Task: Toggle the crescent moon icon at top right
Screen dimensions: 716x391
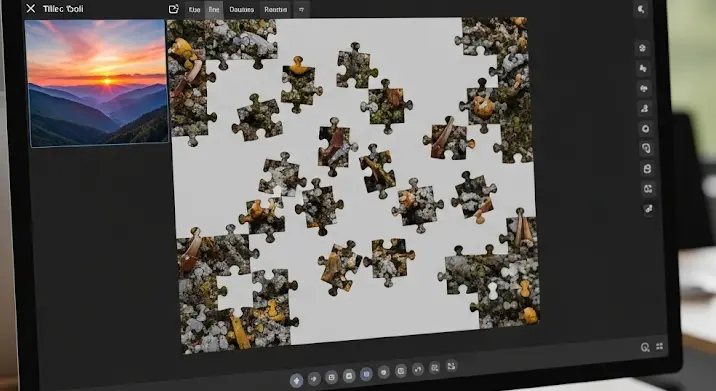Action: pos(641,9)
